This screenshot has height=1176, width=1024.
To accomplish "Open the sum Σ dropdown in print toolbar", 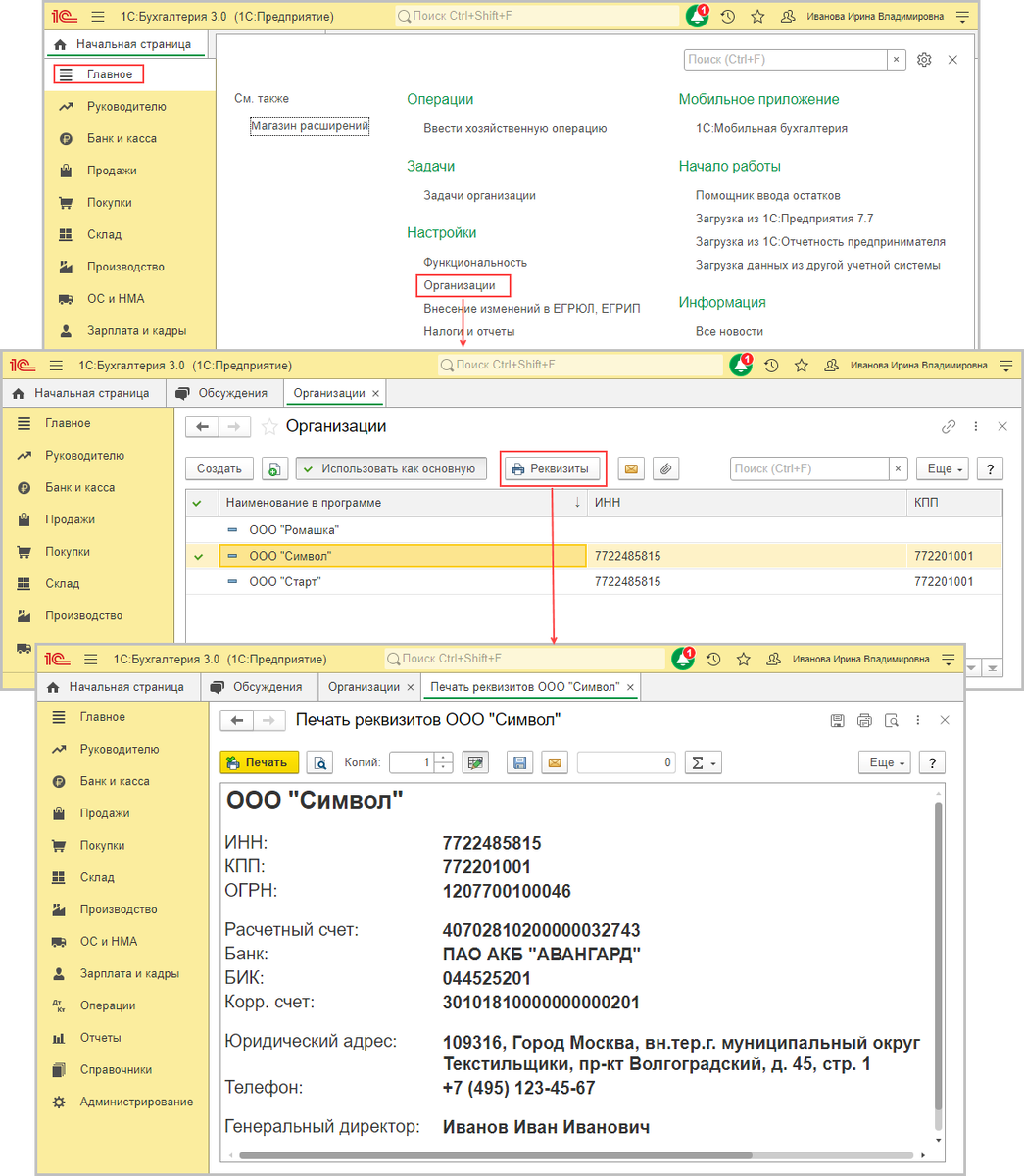I will [703, 762].
